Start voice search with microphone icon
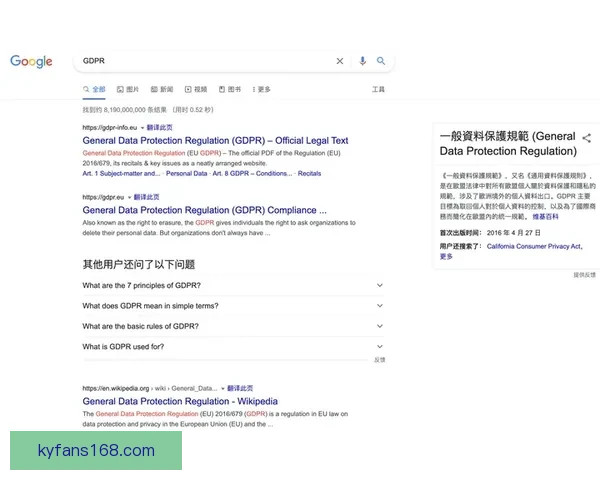The image size is (600, 480). [x=362, y=61]
